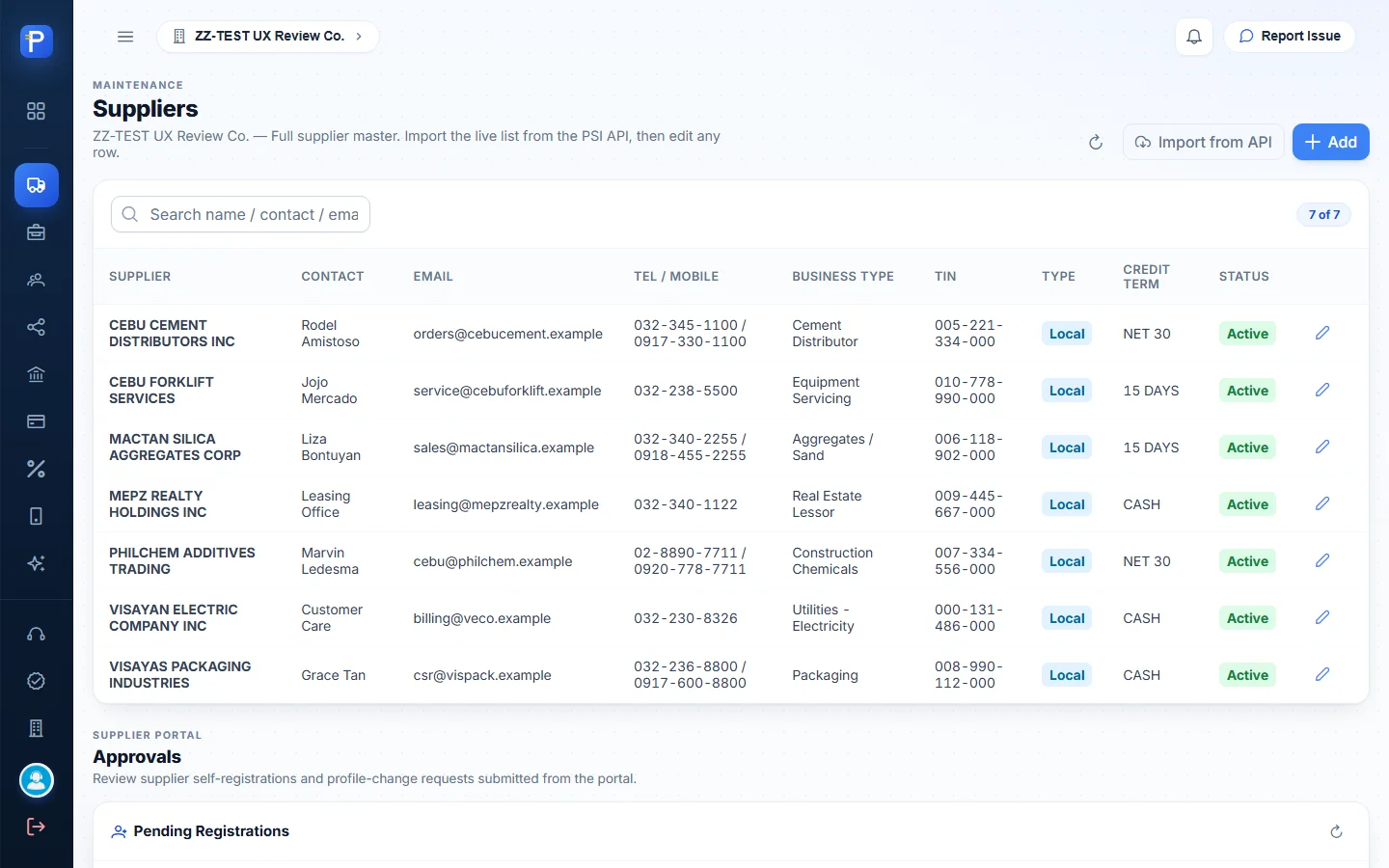Open the ZZ-TEST UX Review Co. company switcher

pyautogui.click(x=268, y=37)
